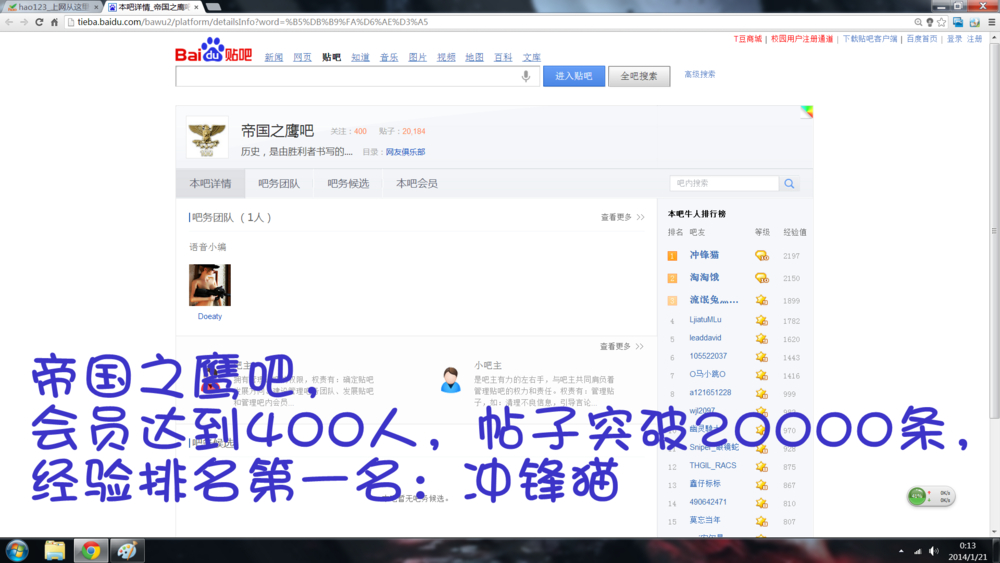Screen dimensions: 1000x563
Task: Click the browser forward arrow
Action: (x=24, y=22)
